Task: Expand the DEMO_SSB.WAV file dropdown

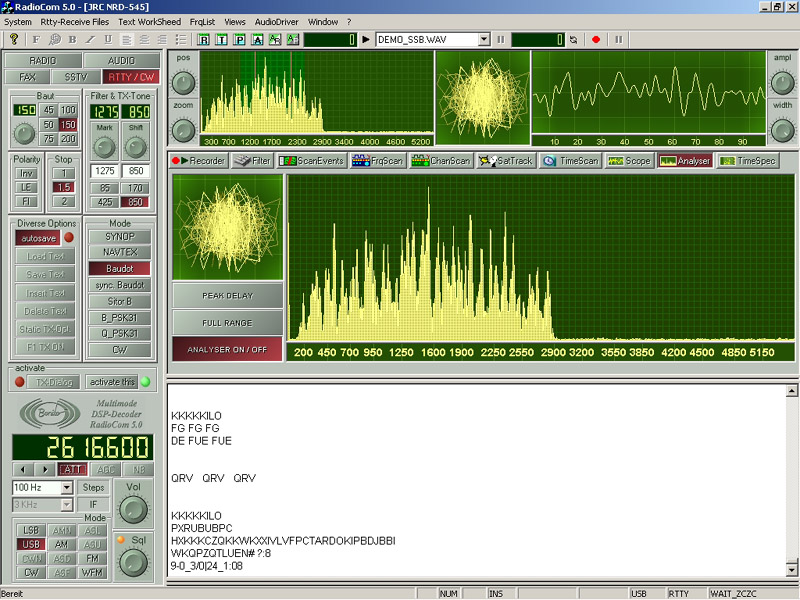Action: pos(484,39)
